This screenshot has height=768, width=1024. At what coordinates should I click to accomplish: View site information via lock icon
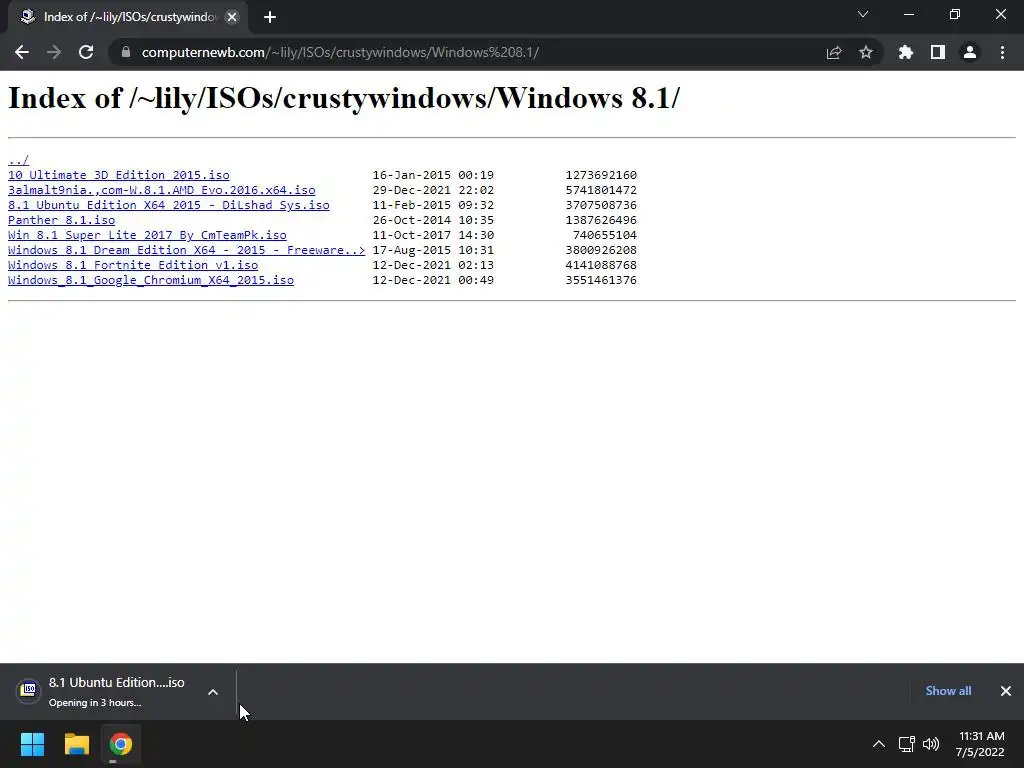tap(126, 52)
